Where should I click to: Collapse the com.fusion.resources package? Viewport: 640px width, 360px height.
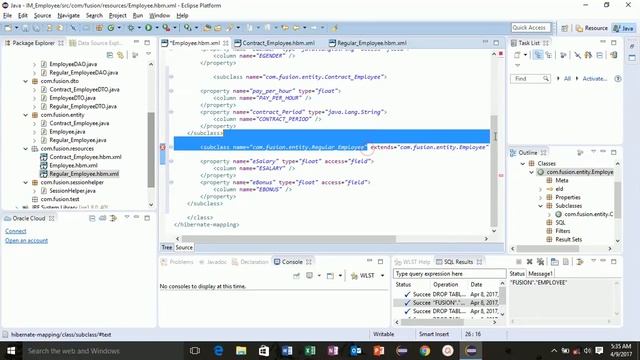[26, 149]
